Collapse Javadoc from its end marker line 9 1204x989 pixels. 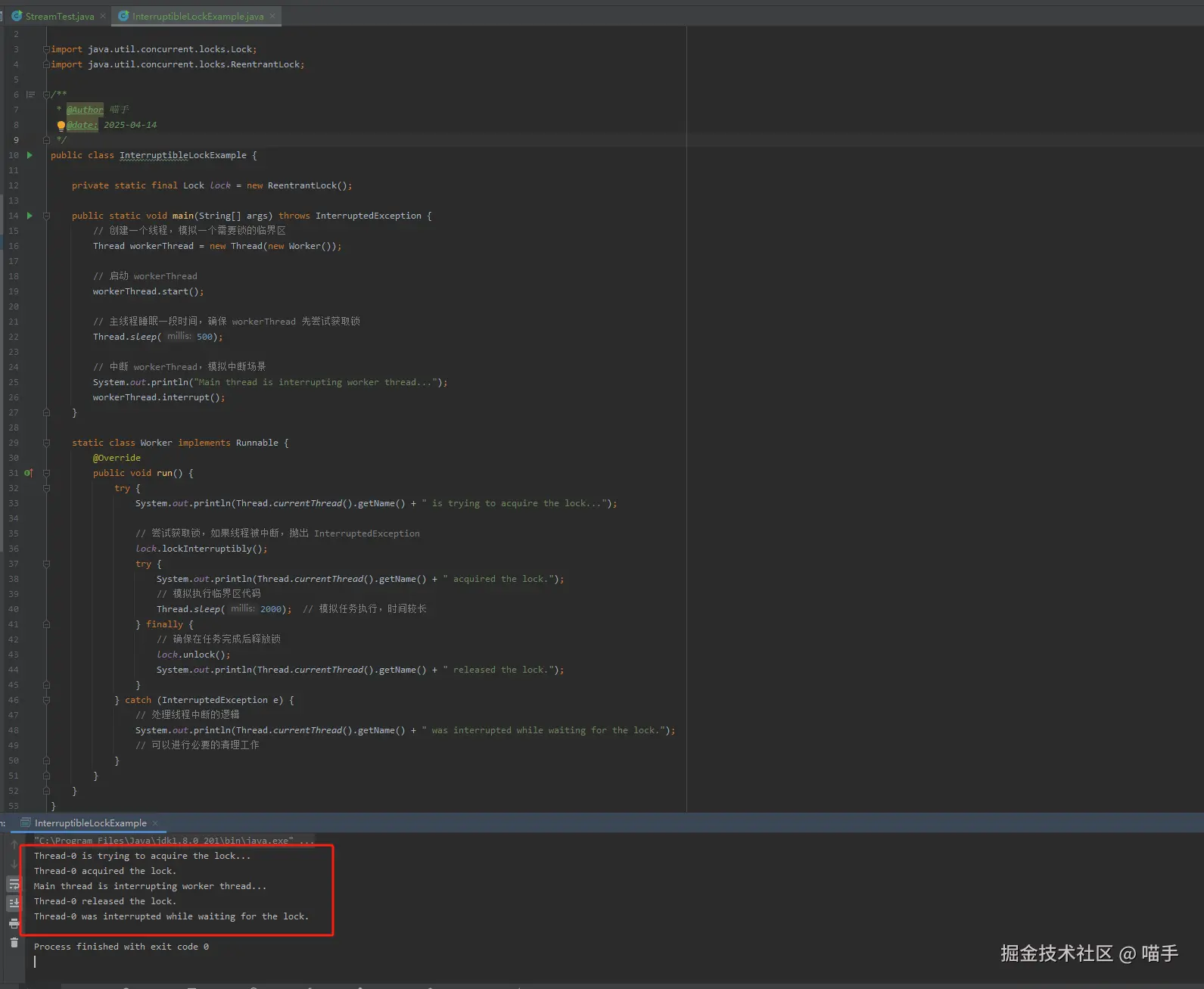(x=46, y=140)
